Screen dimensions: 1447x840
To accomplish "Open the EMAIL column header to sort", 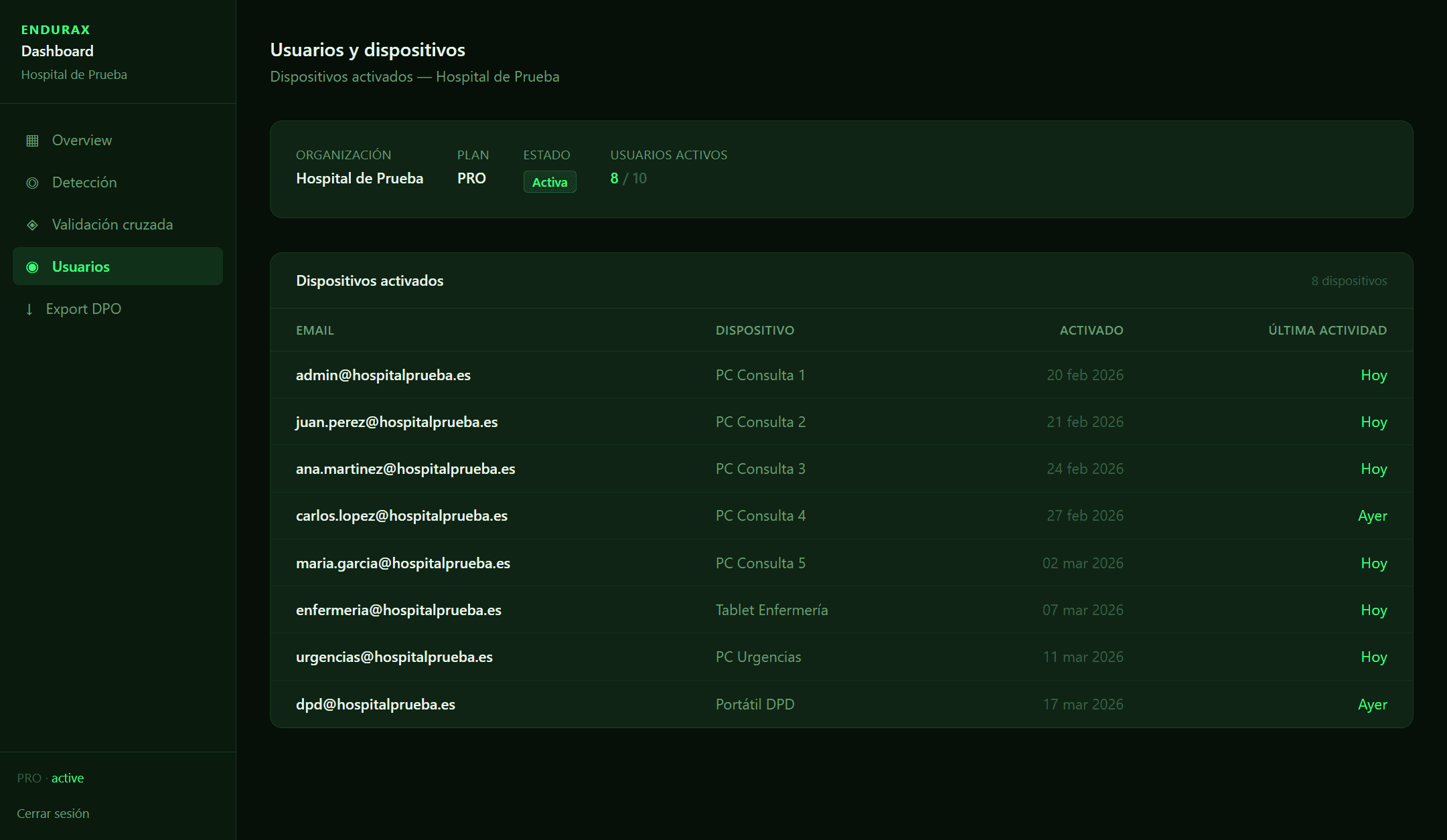I will click(x=315, y=330).
